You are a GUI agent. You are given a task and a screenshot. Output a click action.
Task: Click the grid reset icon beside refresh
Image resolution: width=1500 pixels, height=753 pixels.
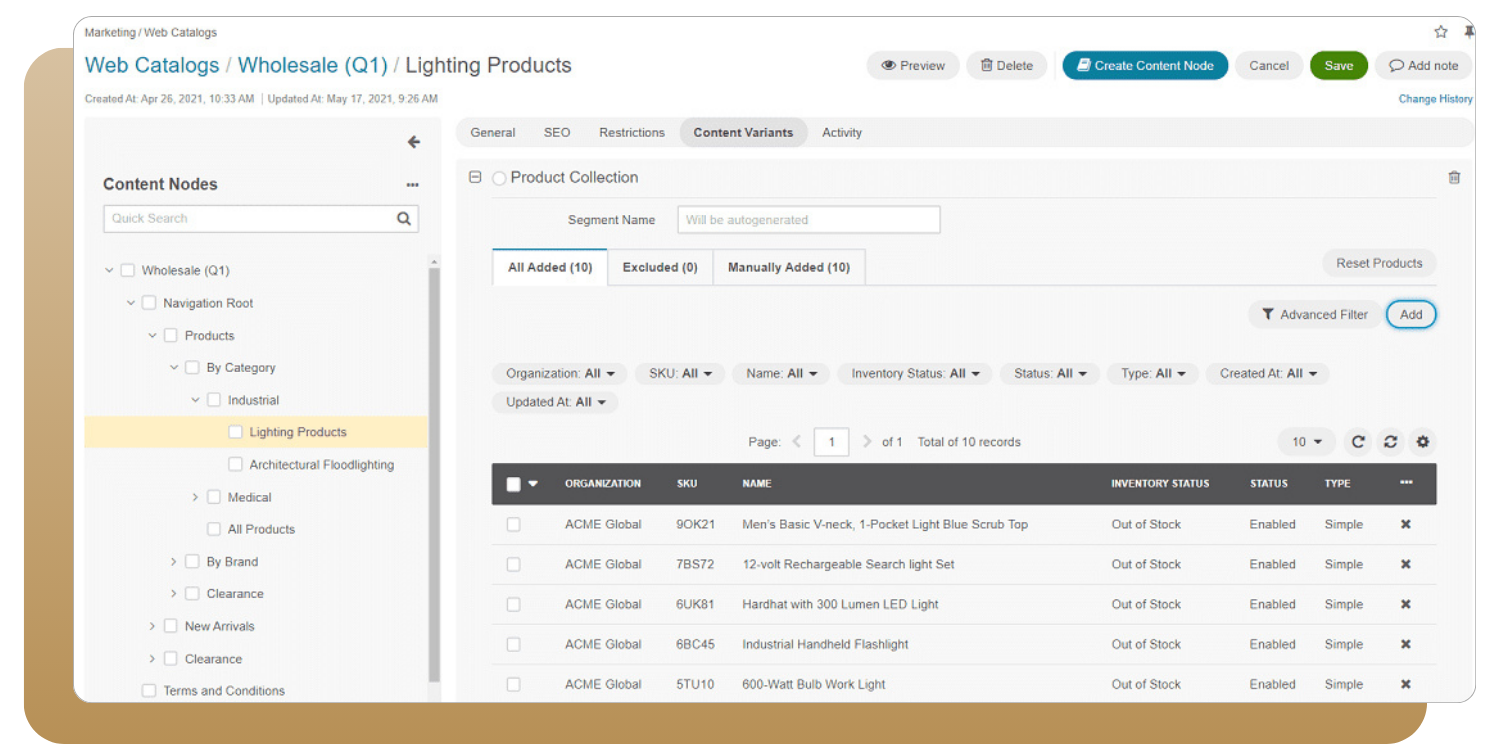[1390, 442]
